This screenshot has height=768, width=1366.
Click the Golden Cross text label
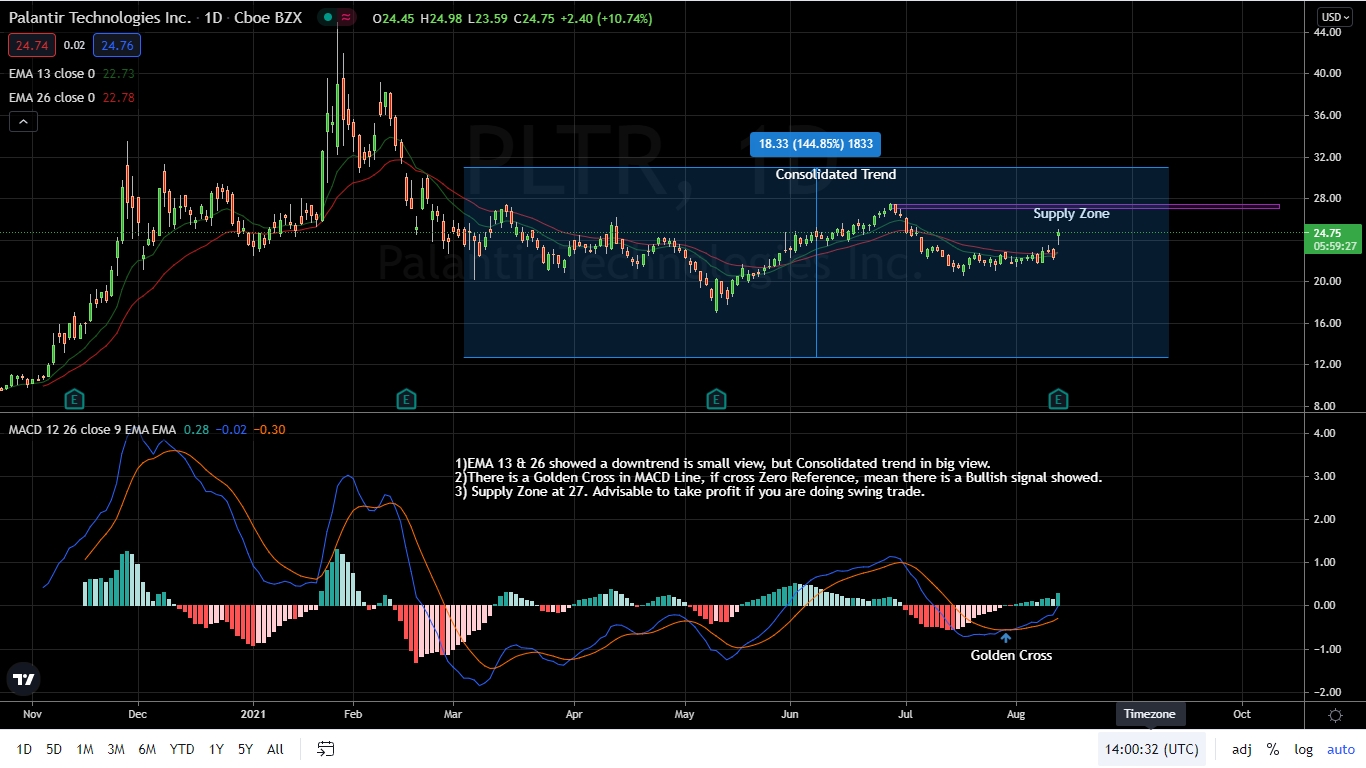1011,656
